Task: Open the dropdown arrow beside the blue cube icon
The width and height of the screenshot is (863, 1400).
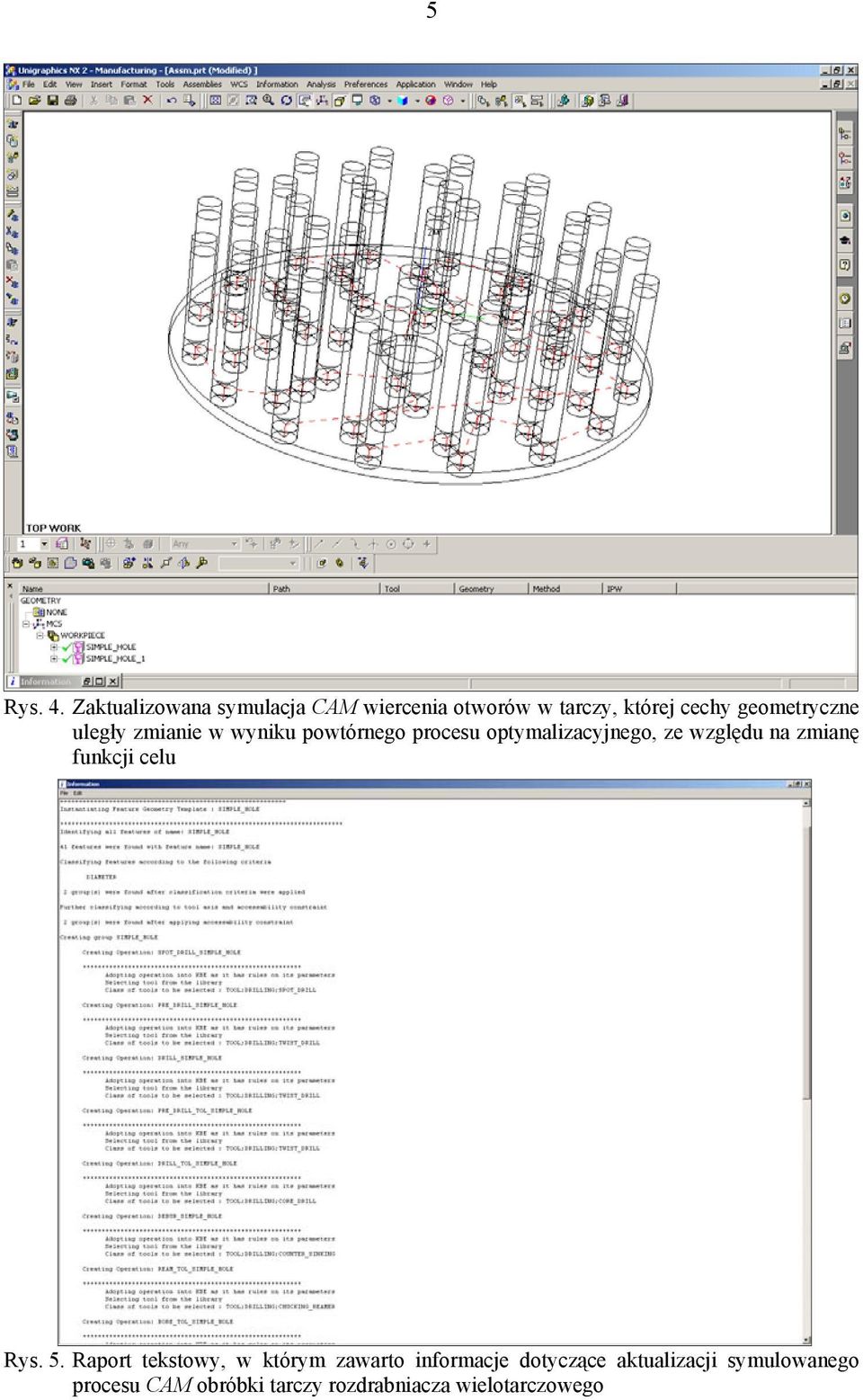Action: coord(417,101)
